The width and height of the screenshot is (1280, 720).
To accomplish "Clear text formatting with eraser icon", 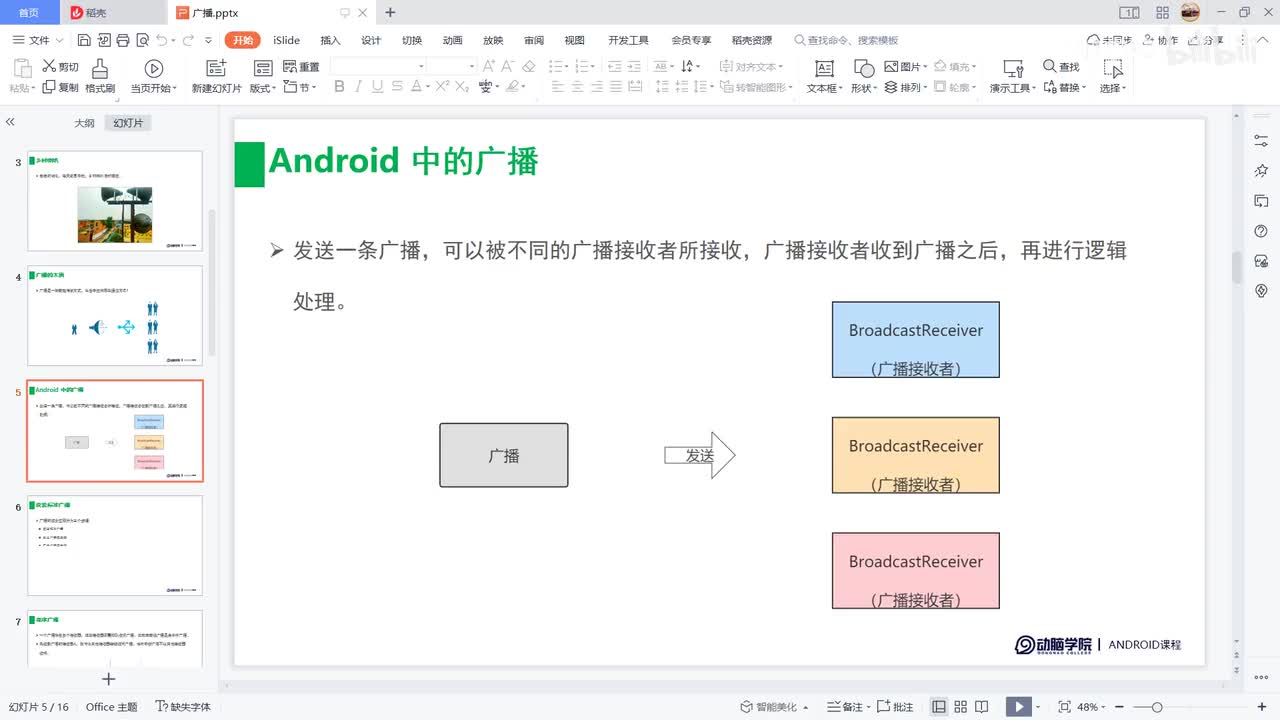I will click(529, 66).
